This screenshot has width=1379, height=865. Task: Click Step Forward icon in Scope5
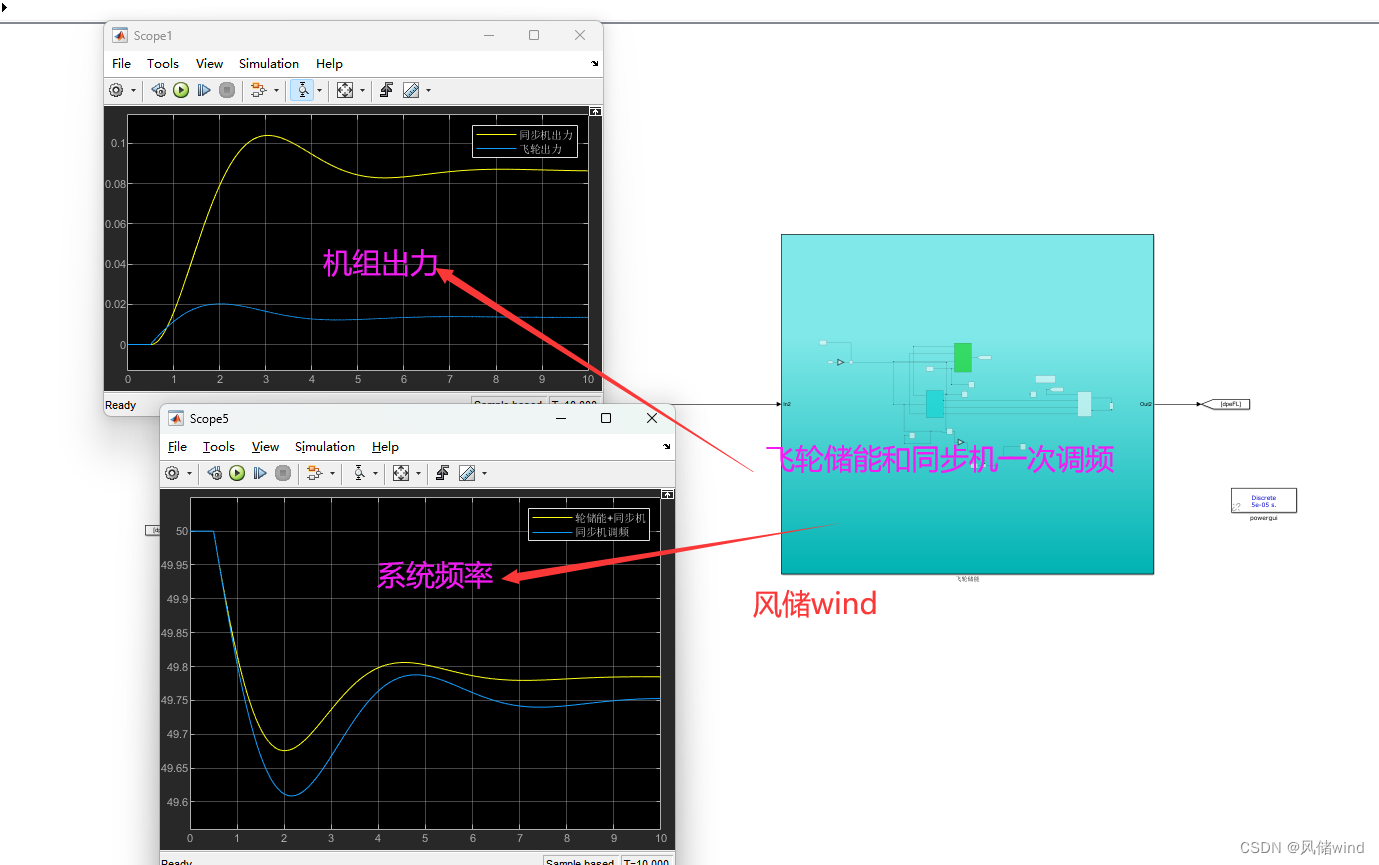tap(260, 473)
